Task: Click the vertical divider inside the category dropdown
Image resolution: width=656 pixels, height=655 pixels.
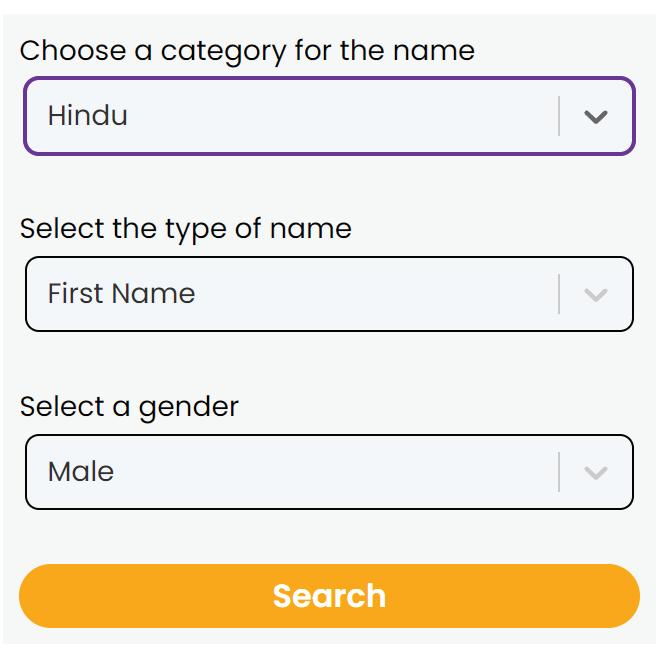Action: click(559, 116)
